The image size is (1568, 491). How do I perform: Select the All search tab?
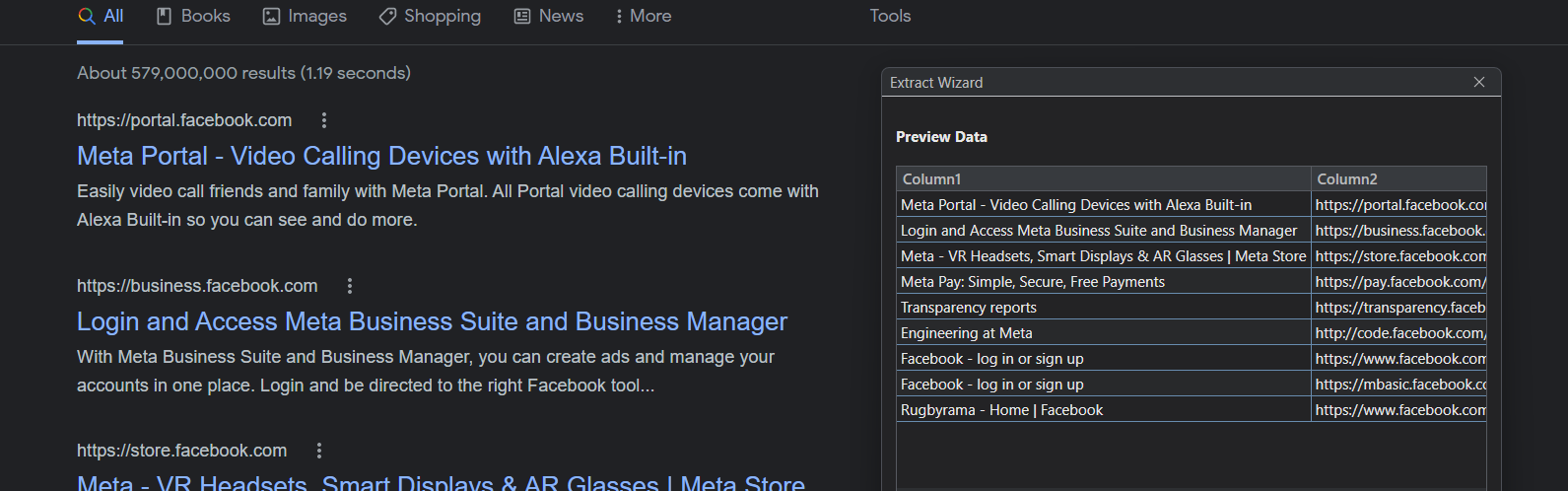(x=101, y=17)
